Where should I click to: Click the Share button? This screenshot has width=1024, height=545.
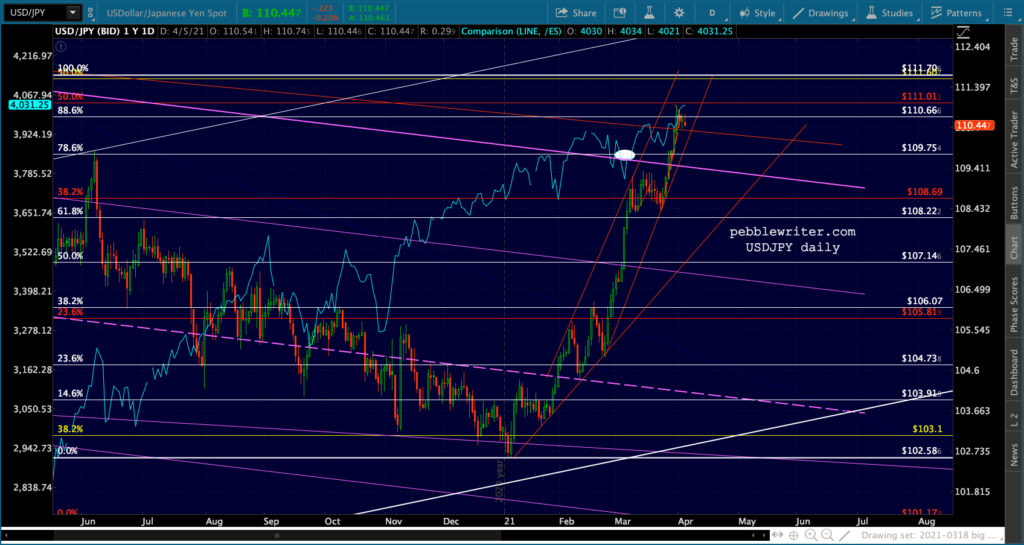tap(576, 12)
